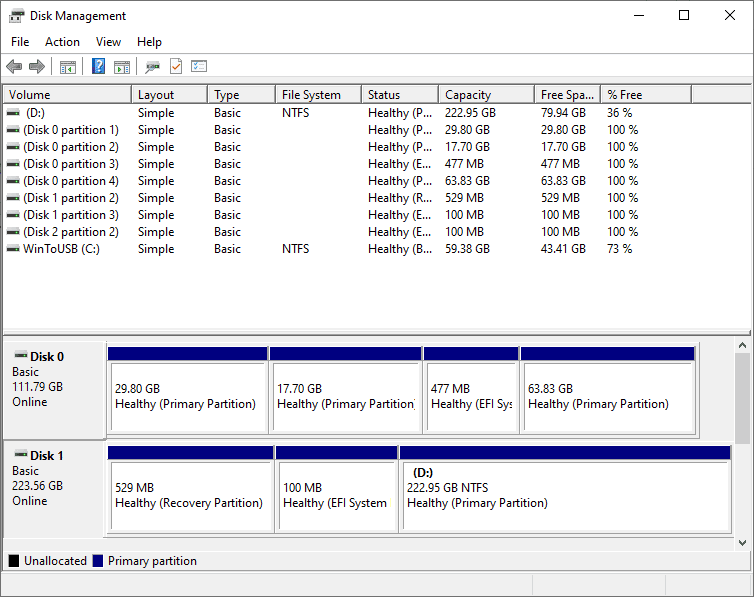Select the drive icon of Disk 0 partition 2

13,147
